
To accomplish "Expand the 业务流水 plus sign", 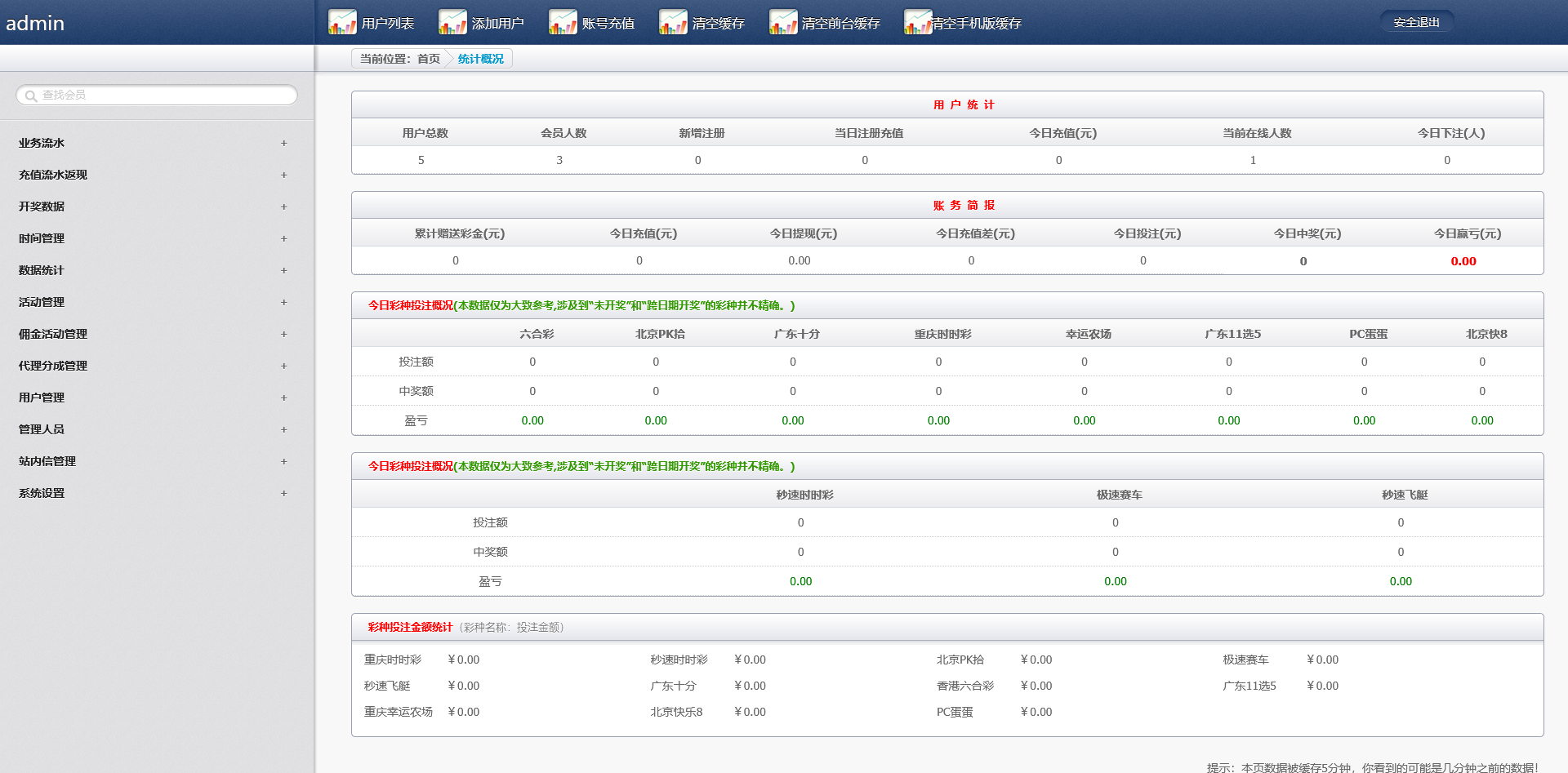I will (283, 143).
